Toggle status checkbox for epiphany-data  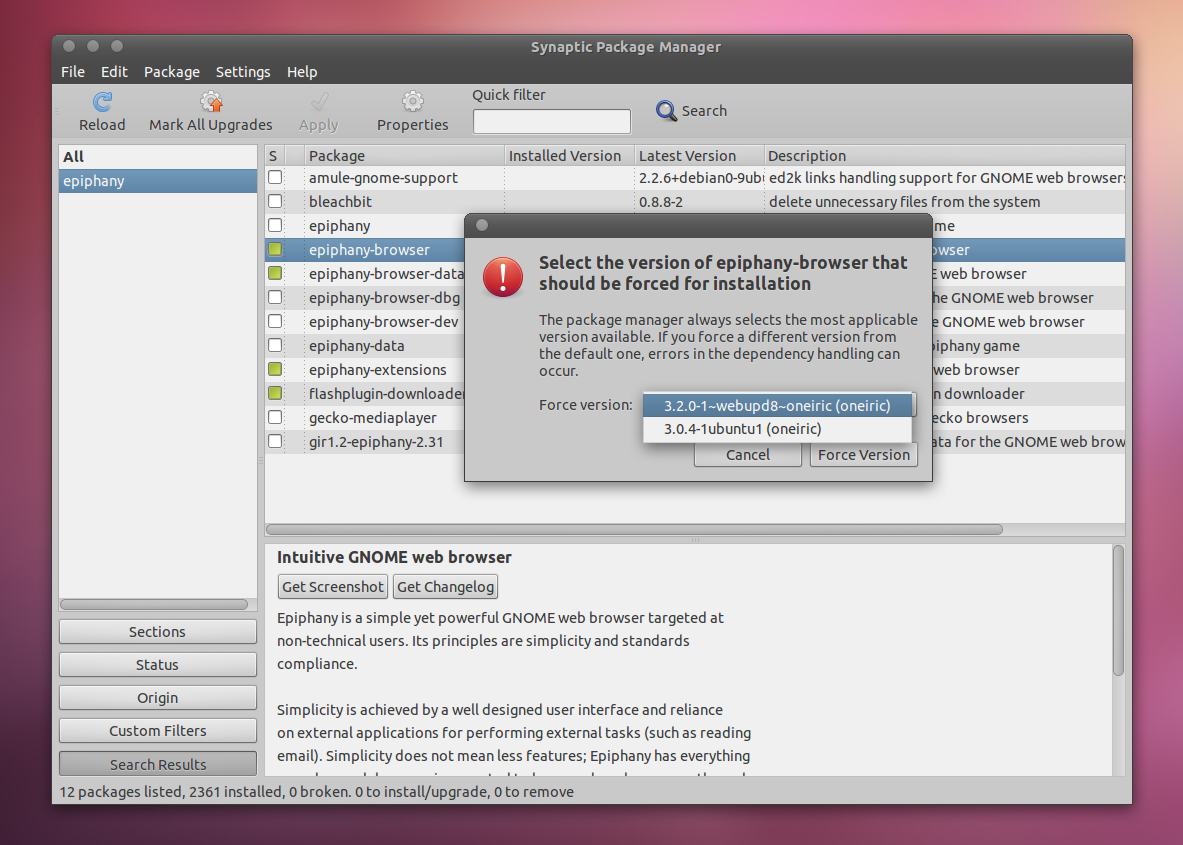275,346
